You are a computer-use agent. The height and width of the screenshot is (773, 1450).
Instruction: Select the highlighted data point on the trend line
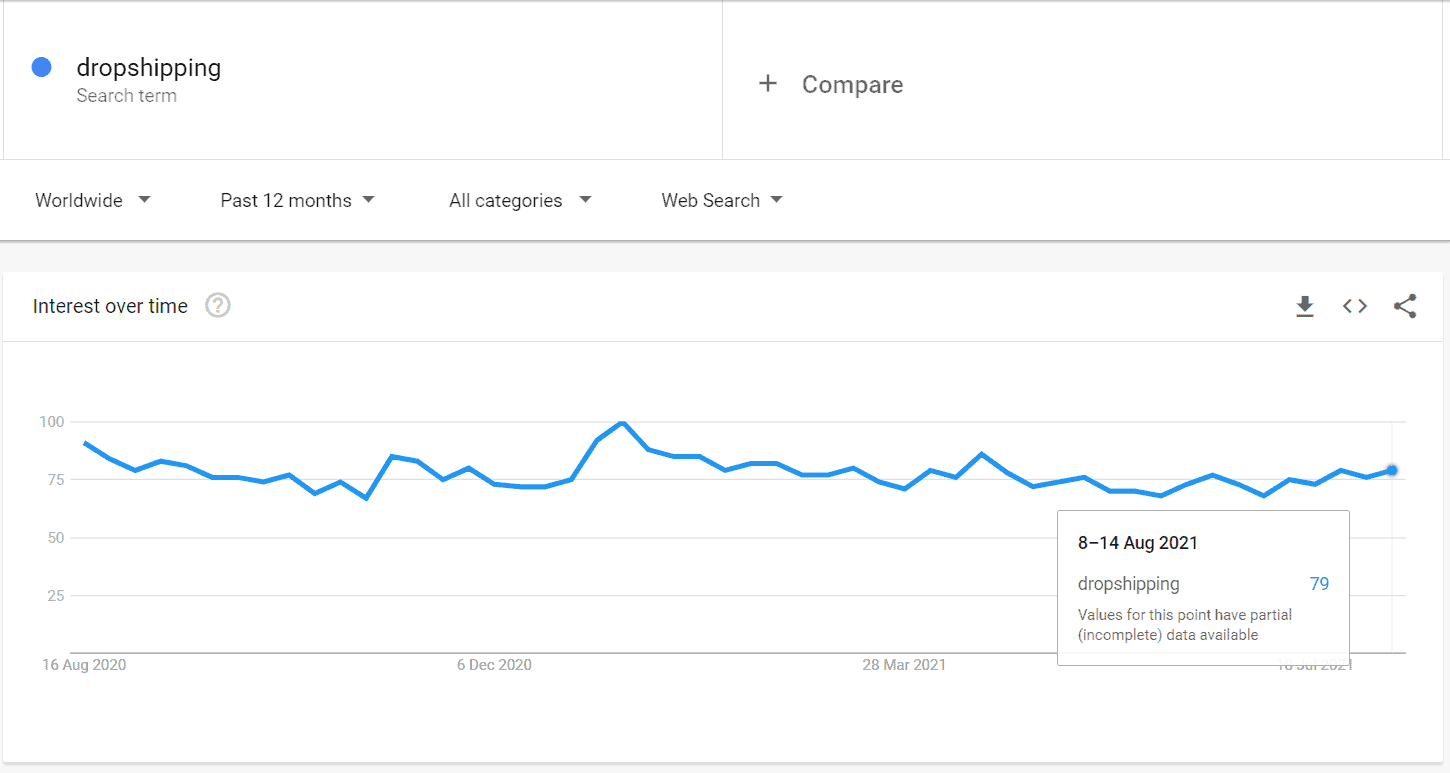[1391, 470]
